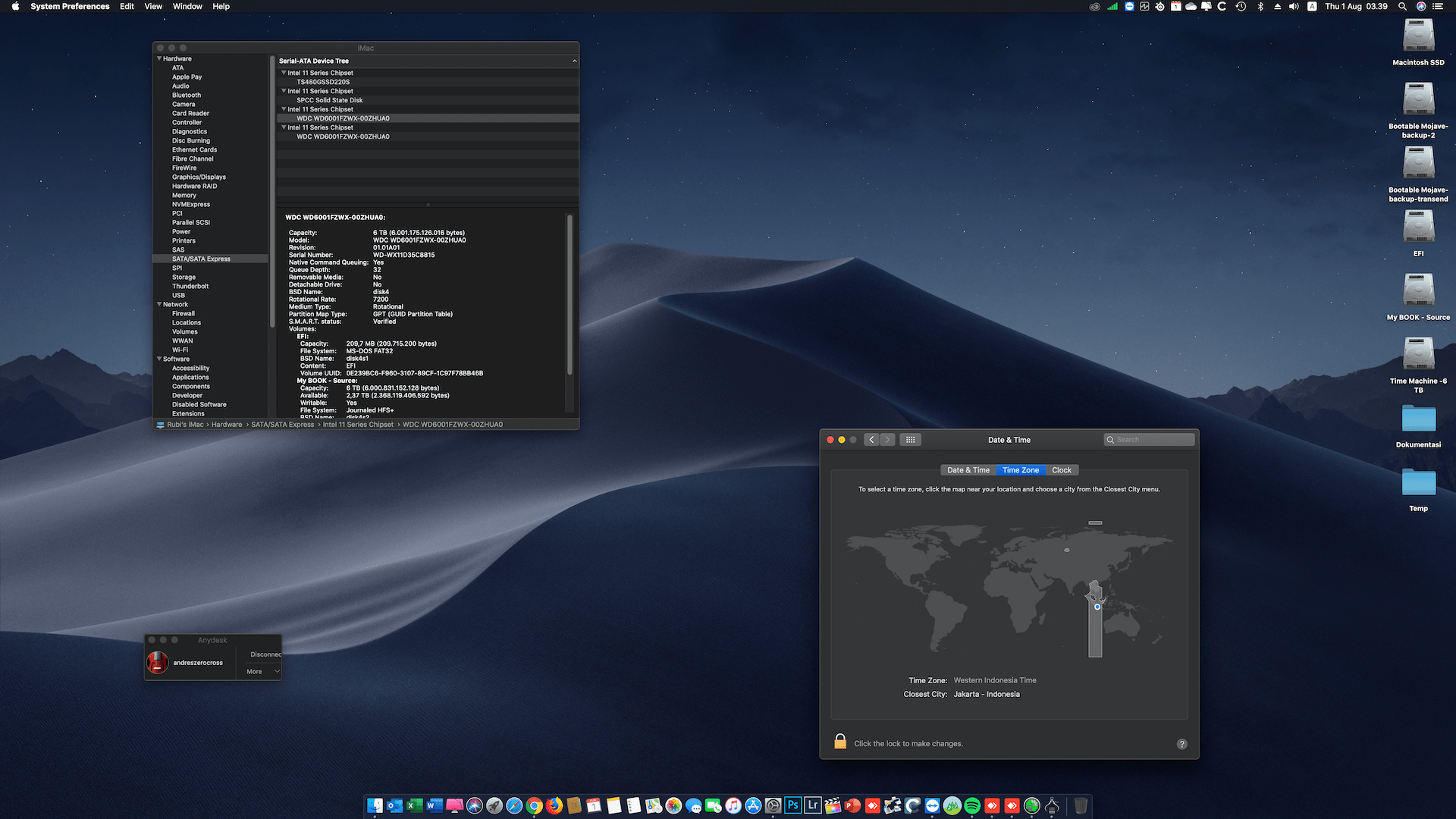The height and width of the screenshot is (819, 1456).
Task: Collapse the chipset node above SPCC Solid State Disk
Action: click(284, 91)
